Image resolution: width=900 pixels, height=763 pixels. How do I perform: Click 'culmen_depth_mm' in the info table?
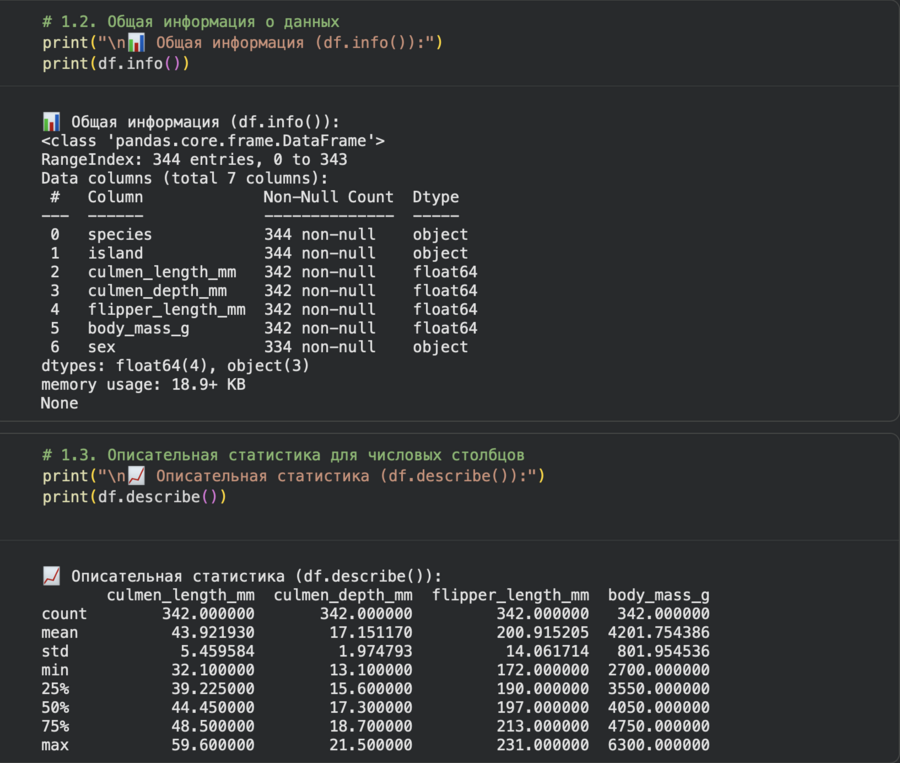point(157,291)
